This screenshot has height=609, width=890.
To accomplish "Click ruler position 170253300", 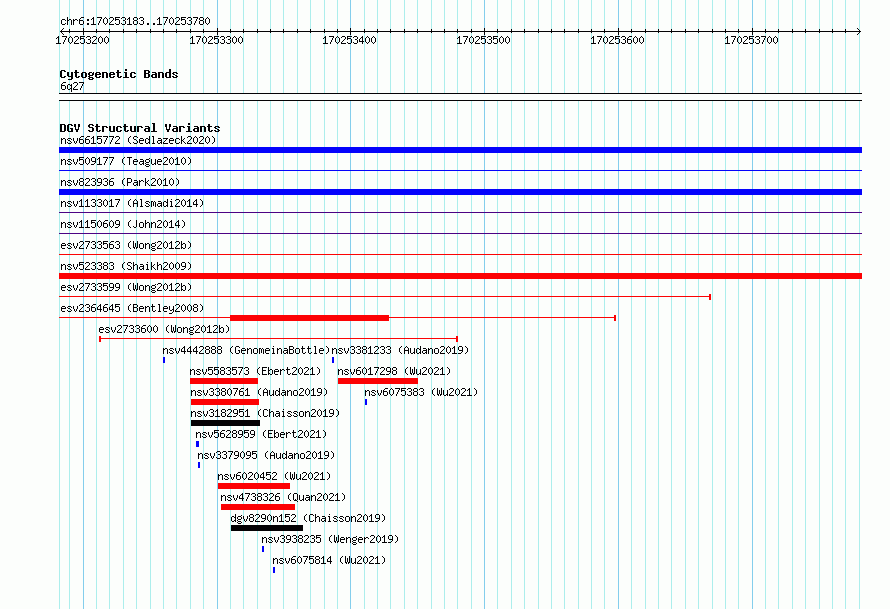I will pos(216,40).
